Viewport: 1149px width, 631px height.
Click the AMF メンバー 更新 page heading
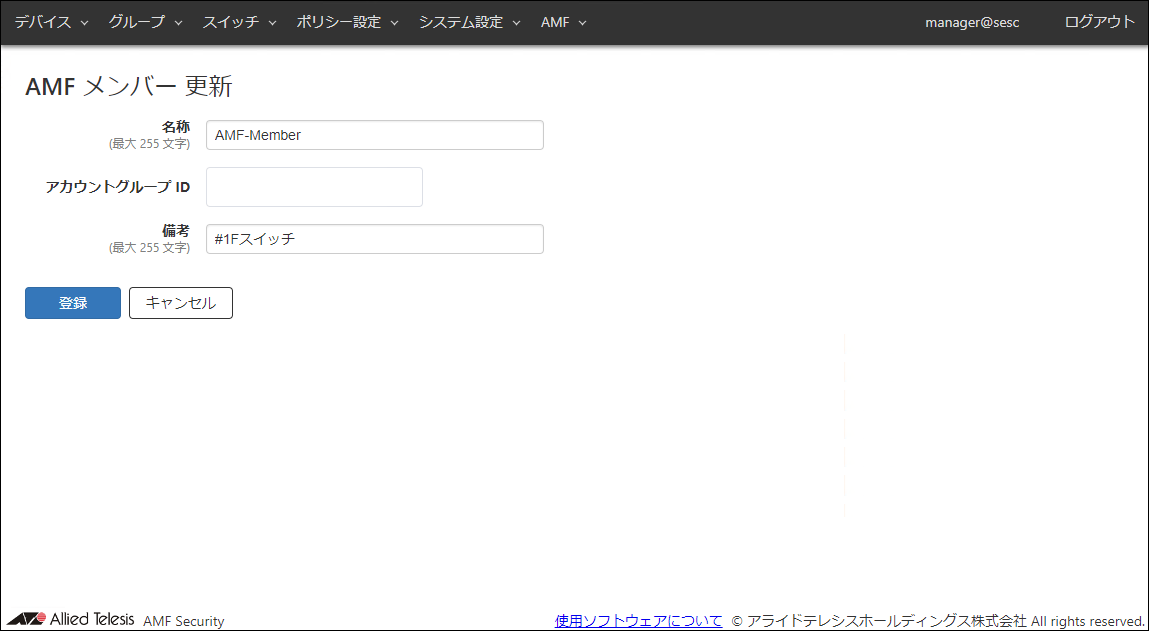click(x=128, y=87)
